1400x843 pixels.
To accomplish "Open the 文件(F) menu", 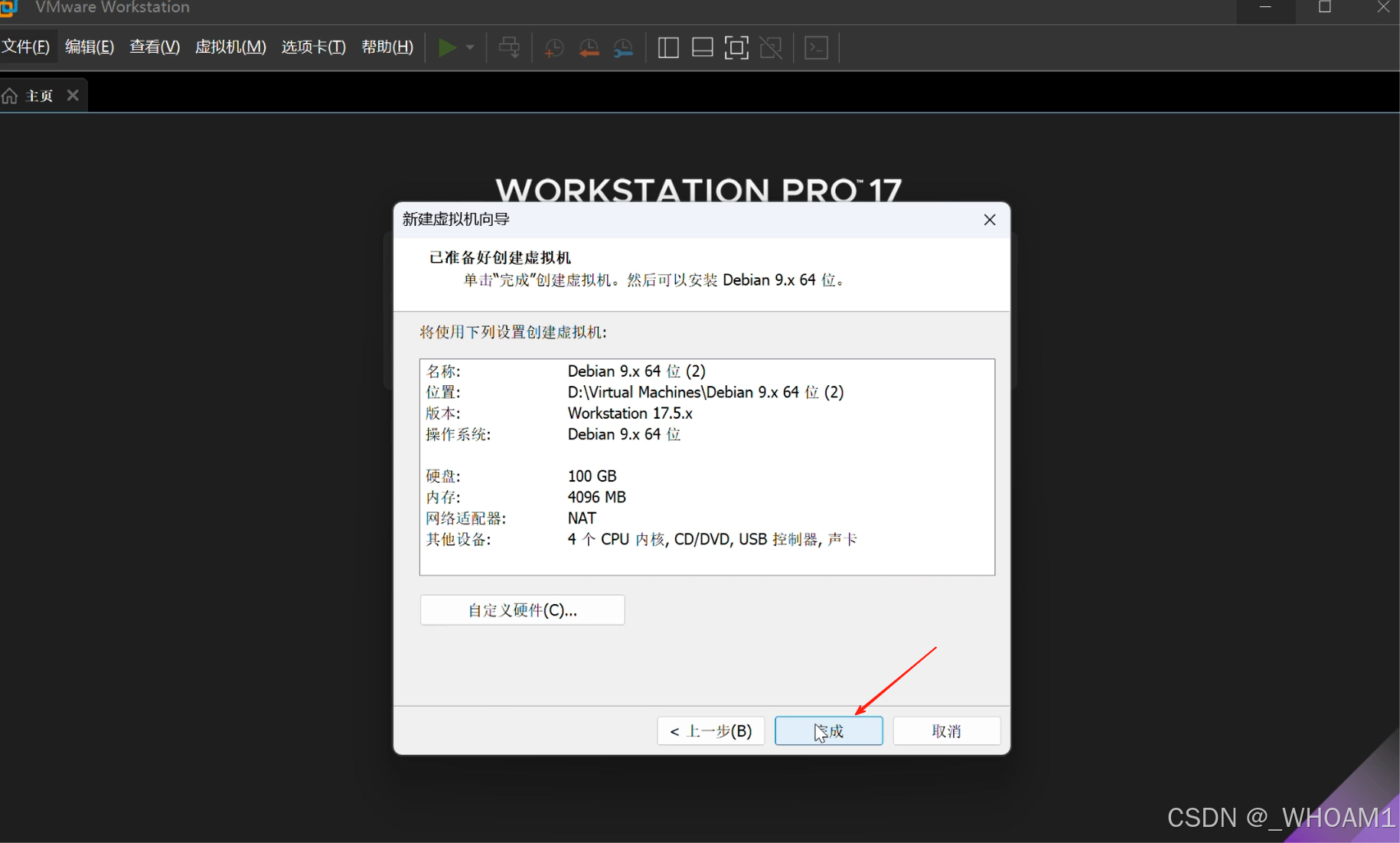I will click(x=26, y=47).
